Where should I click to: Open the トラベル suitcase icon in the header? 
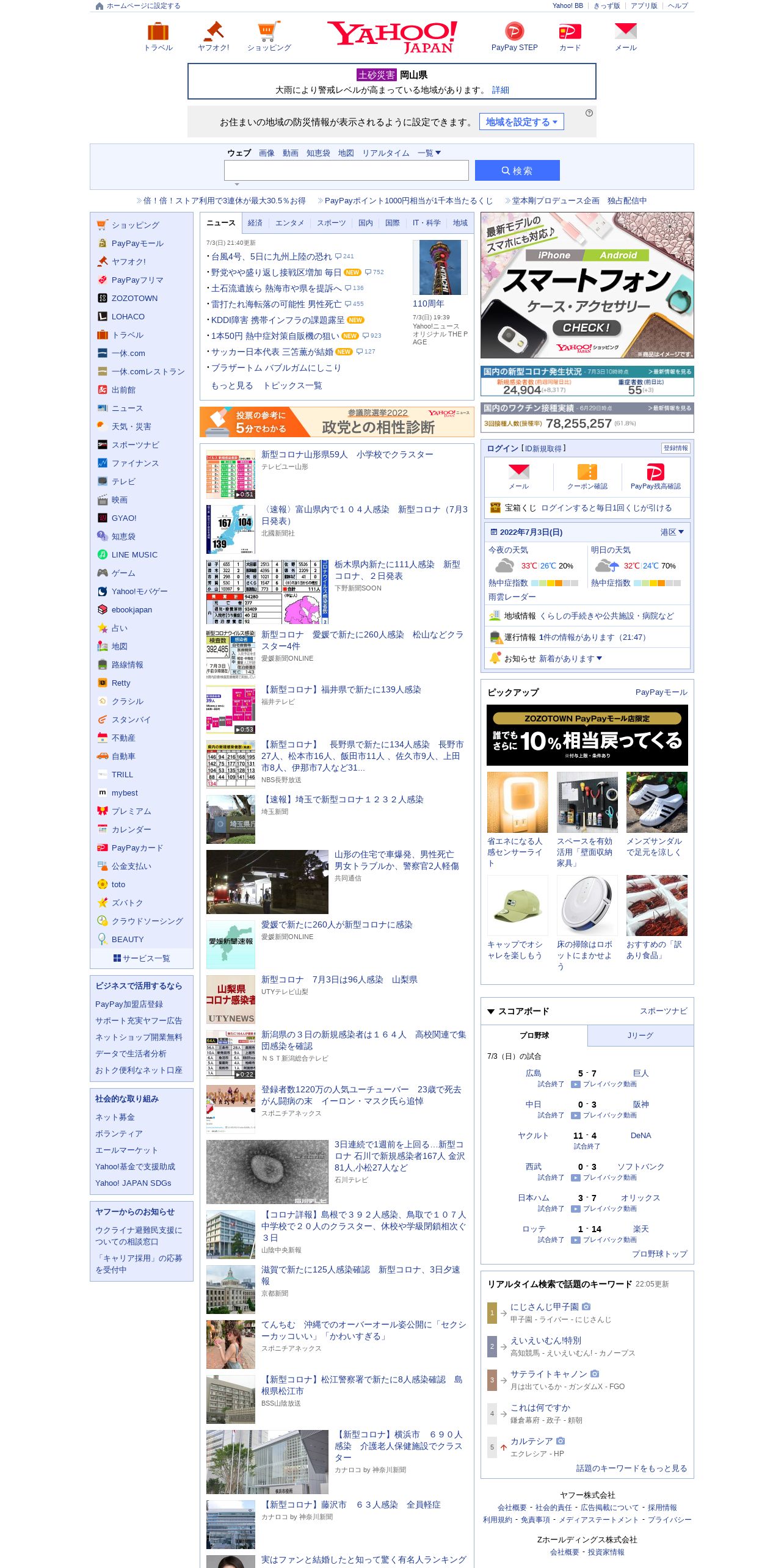(158, 31)
